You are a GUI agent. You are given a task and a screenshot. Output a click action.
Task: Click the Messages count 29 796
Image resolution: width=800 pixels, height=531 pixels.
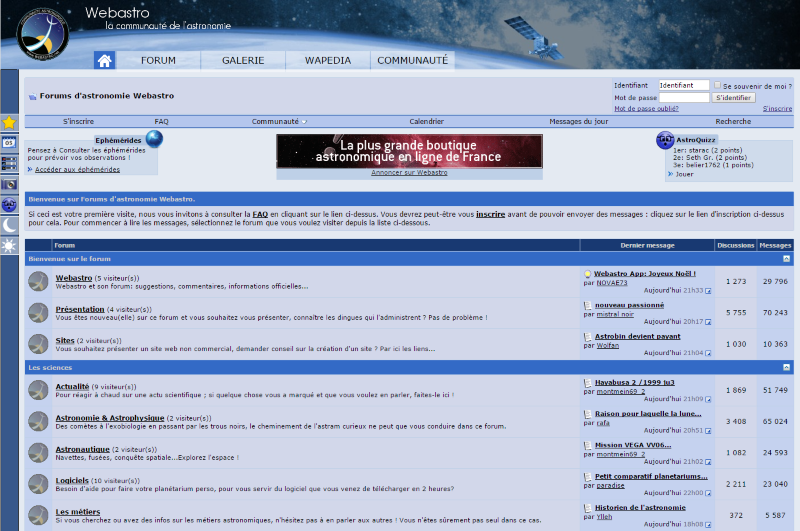pyautogui.click(x=775, y=282)
